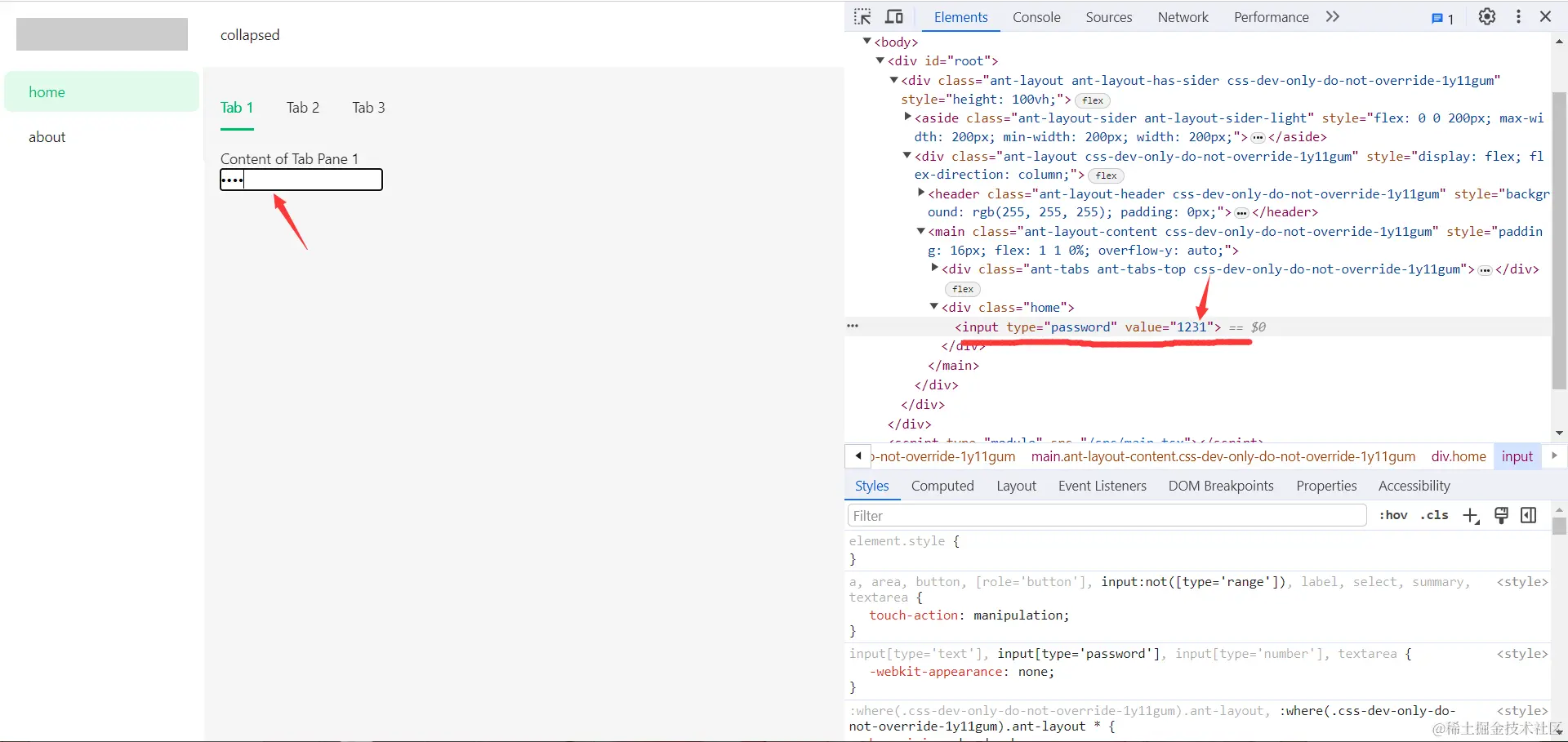Click the password input field
1568x742 pixels.
coord(301,180)
